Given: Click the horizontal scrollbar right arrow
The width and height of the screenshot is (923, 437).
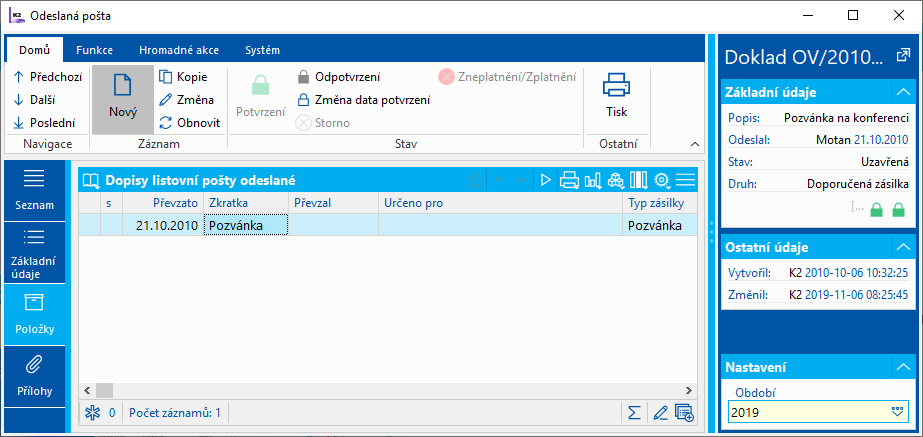Looking at the screenshot, I should (689, 390).
